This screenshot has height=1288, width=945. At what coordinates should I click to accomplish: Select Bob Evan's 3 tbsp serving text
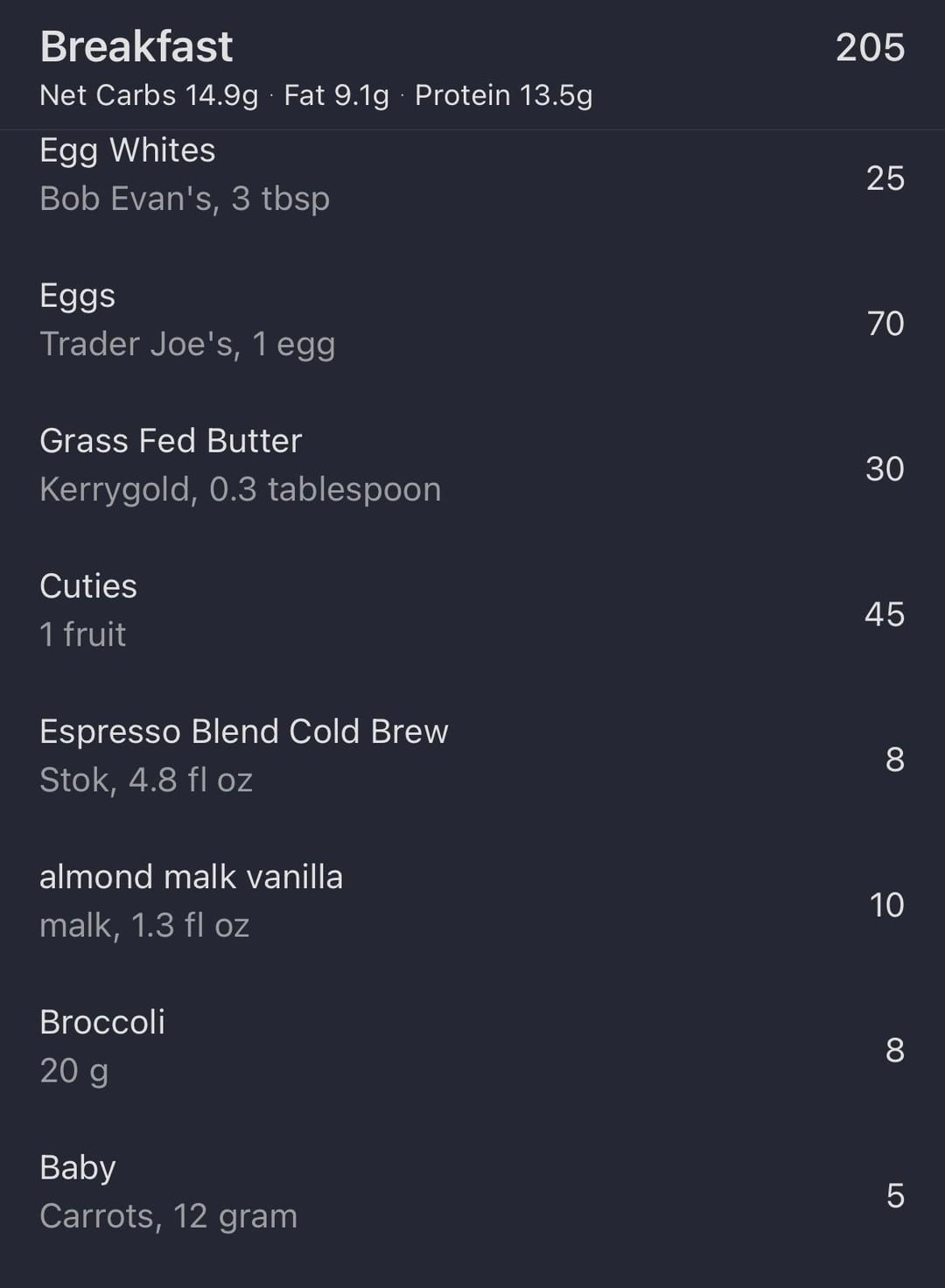pyautogui.click(x=185, y=199)
